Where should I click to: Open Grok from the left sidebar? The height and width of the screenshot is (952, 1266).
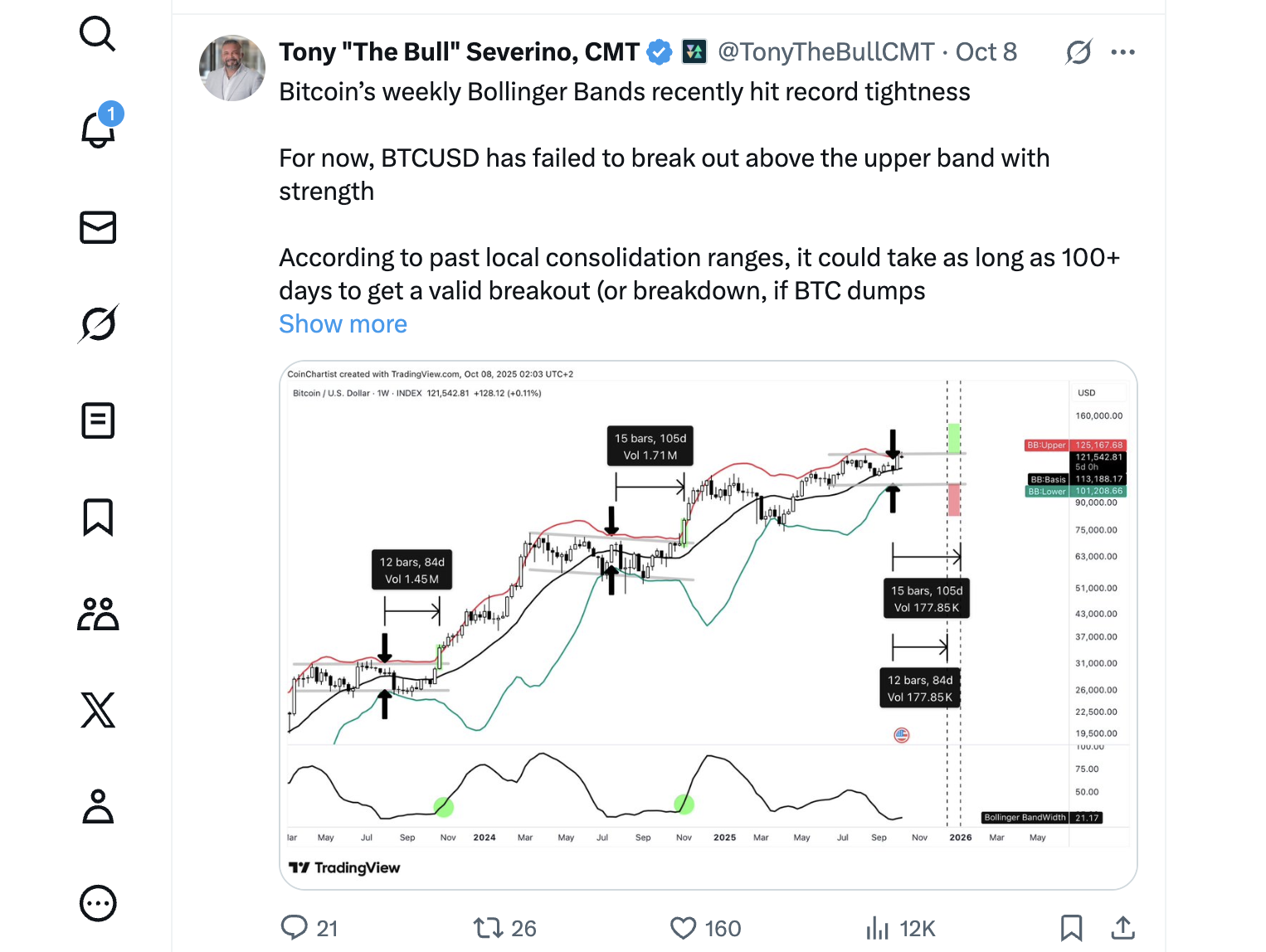click(98, 323)
